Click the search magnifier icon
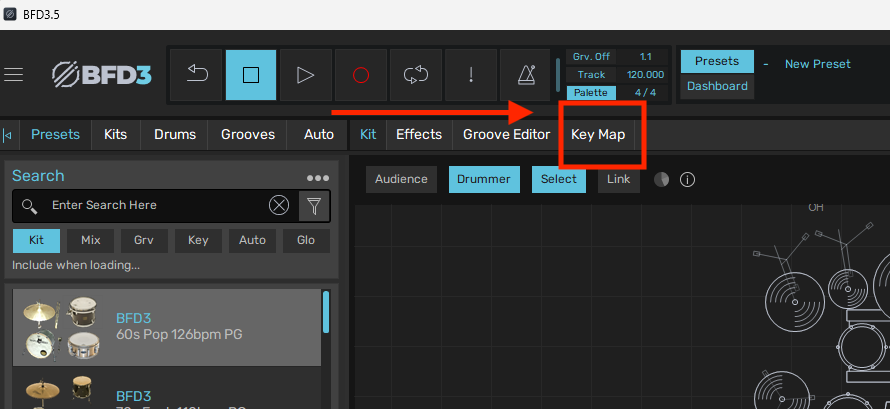 30,205
